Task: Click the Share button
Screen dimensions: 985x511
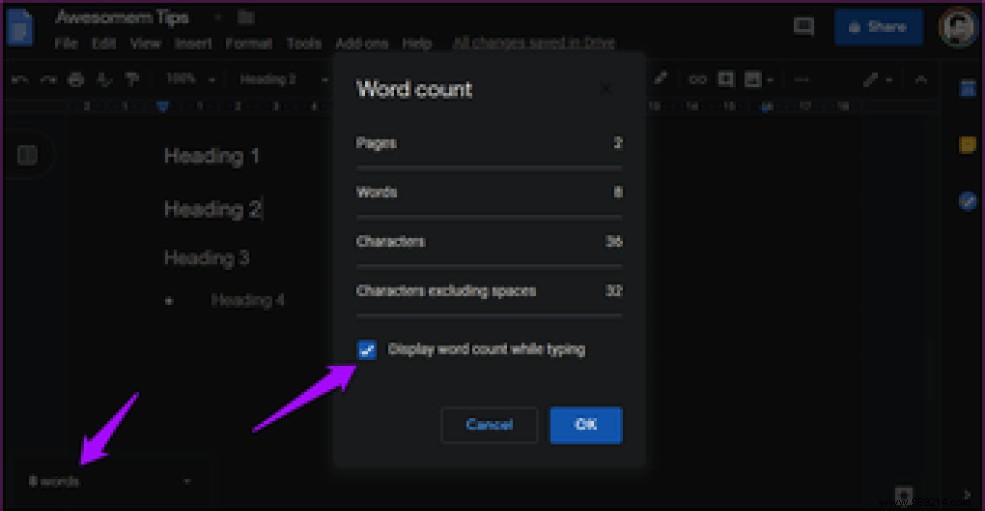Action: 878,27
